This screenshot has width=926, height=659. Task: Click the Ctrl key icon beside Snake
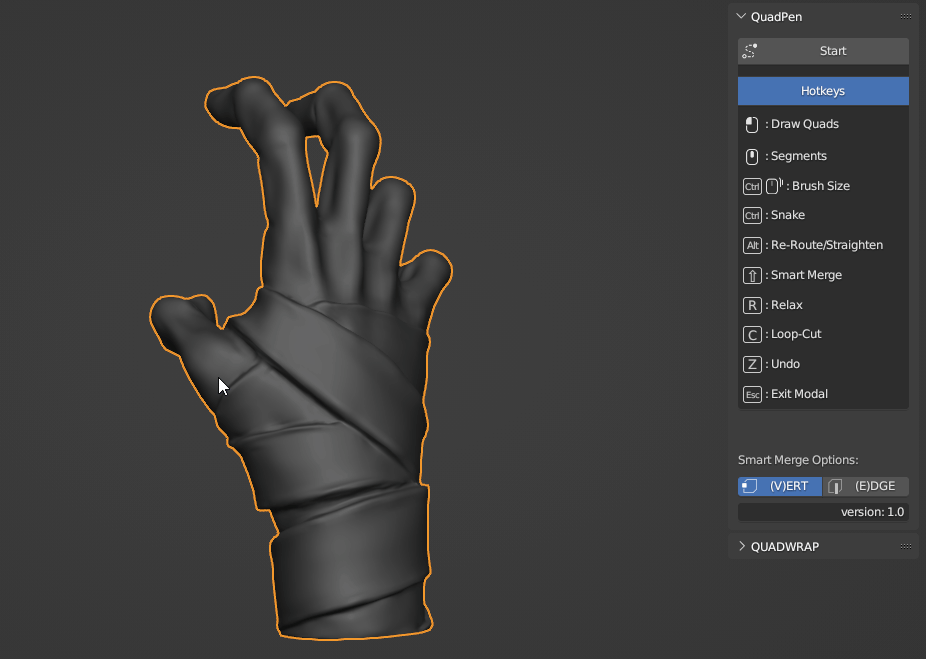point(752,216)
